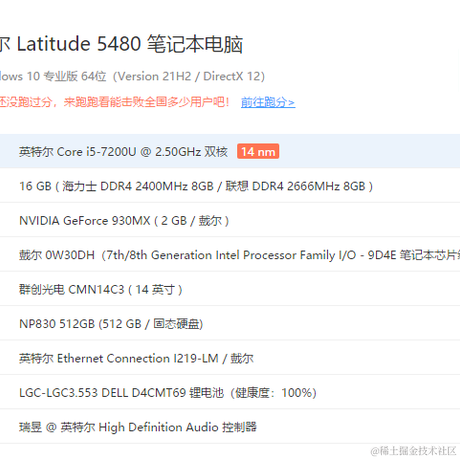Select the LGC-LGC3.553 battery row

(230, 392)
